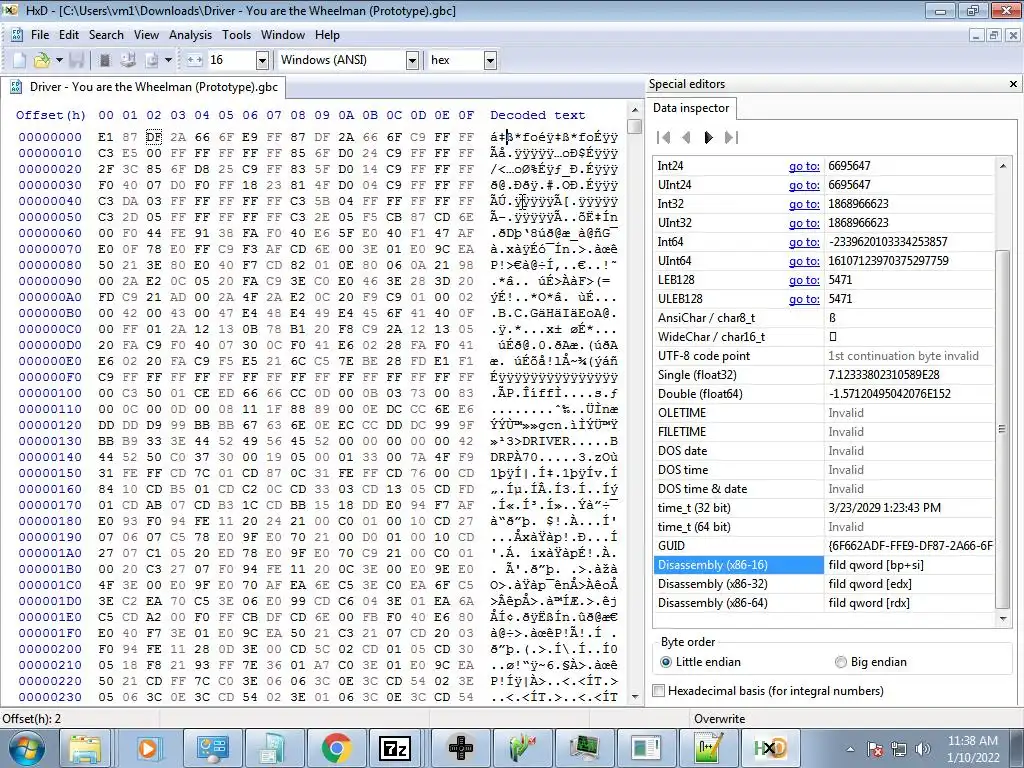Select the GUID row in Data inspector
Screen dimensions: 1024x768
click(824, 546)
